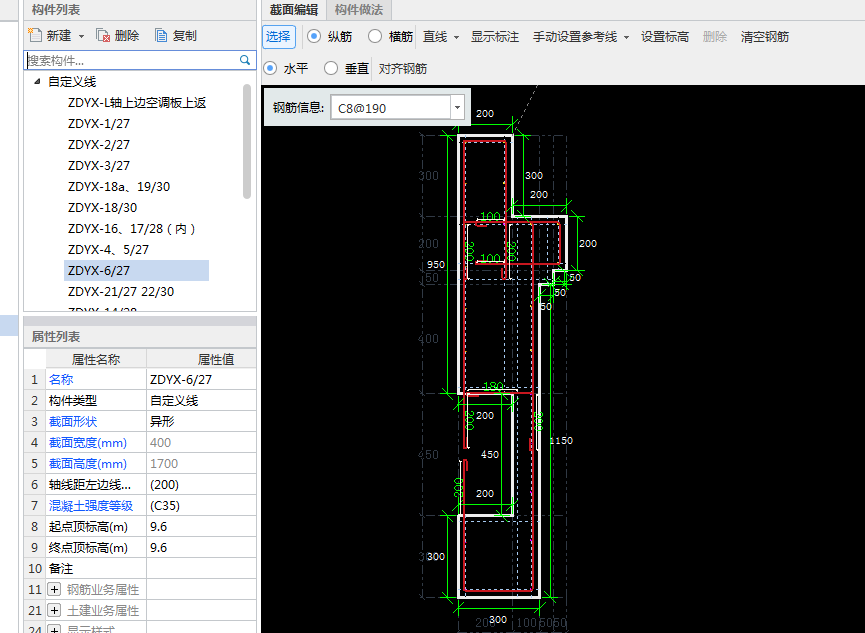Image resolution: width=865 pixels, height=633 pixels.
Task: Collapse the 自定义线 tree node
Action: click(37, 82)
